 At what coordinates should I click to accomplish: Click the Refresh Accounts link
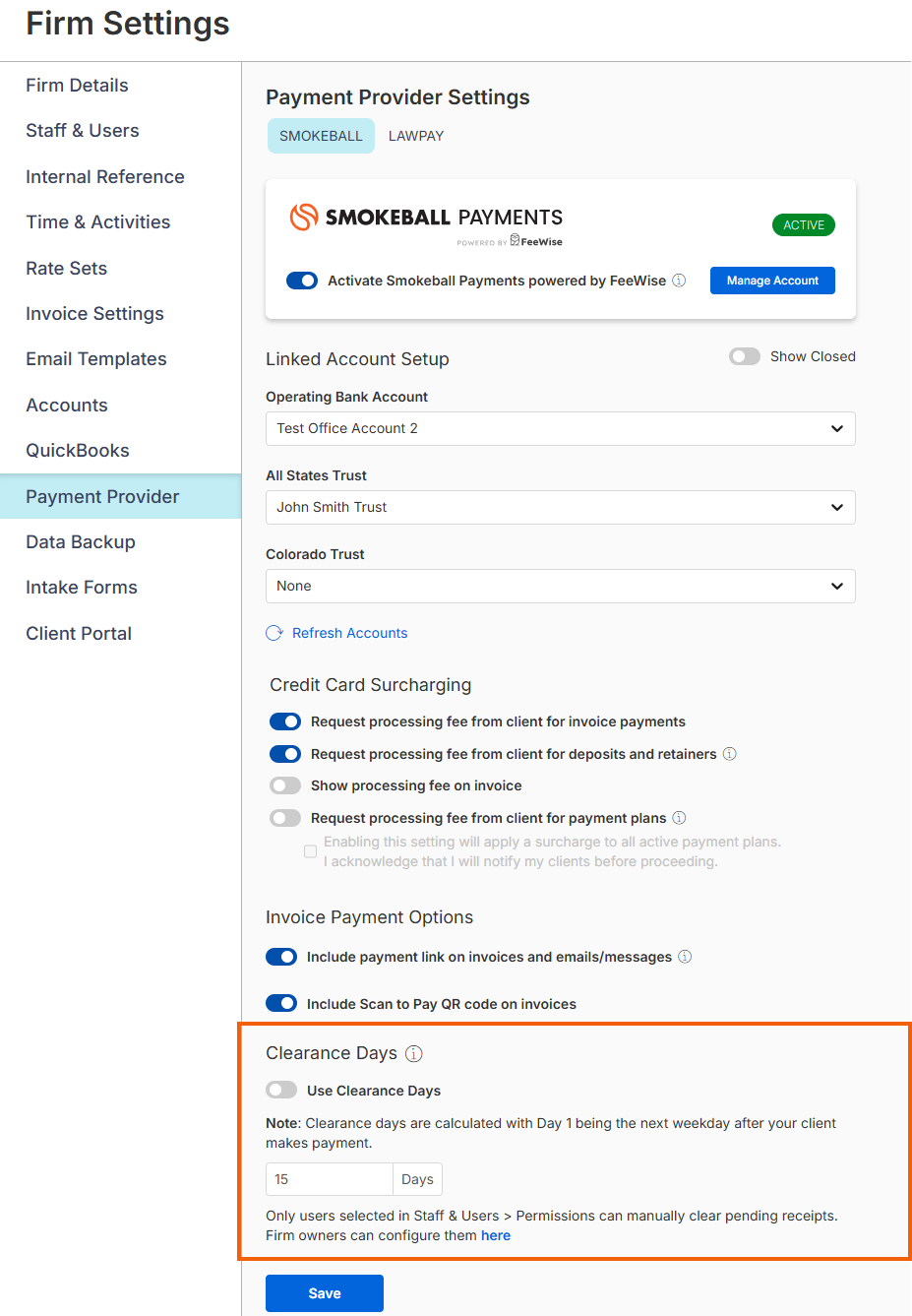pyautogui.click(x=349, y=633)
